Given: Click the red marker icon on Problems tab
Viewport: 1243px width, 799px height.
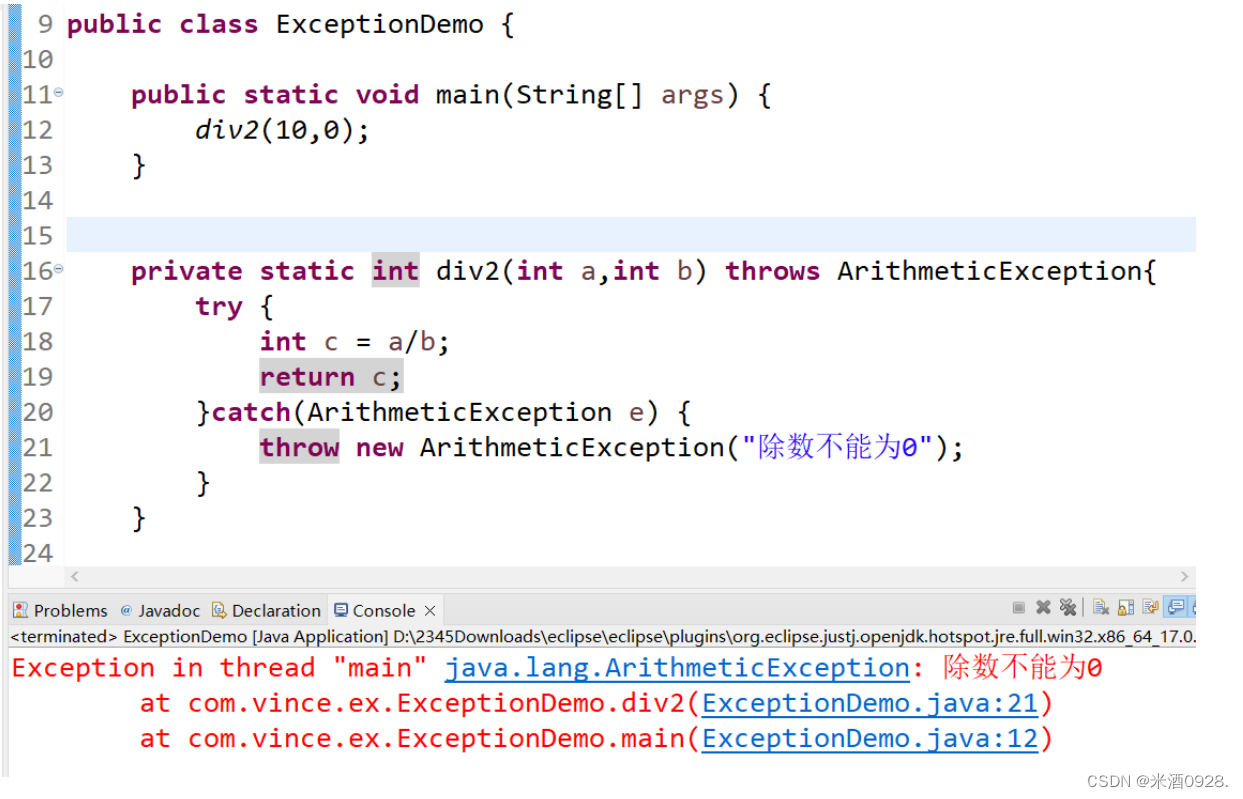Looking at the screenshot, I should point(18,610).
